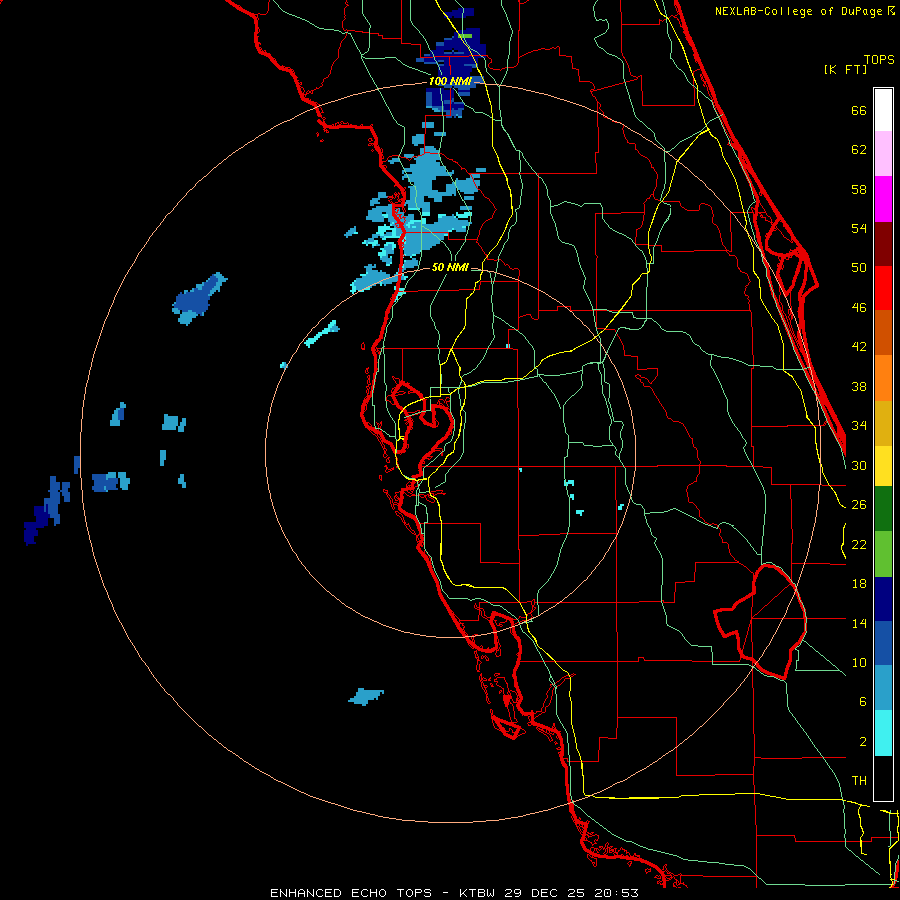Click the "100 NMI" range ring label
Image resolution: width=900 pixels, height=900 pixels.
click(450, 82)
